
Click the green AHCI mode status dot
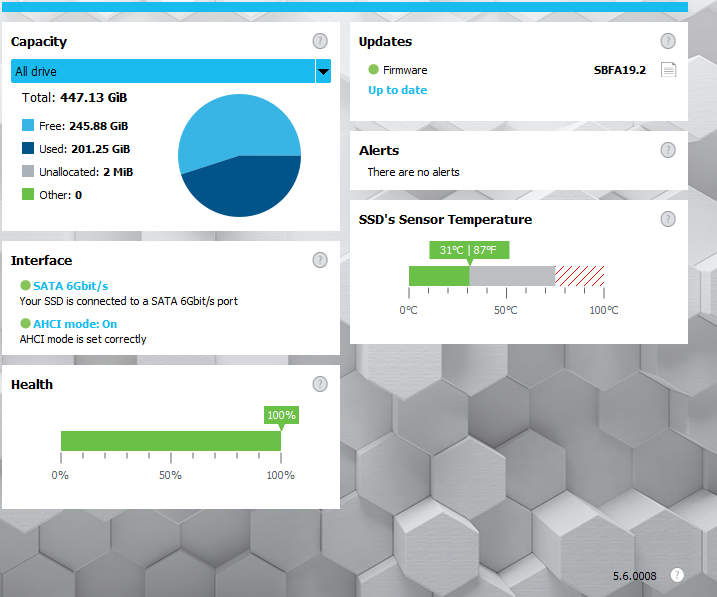pos(25,324)
